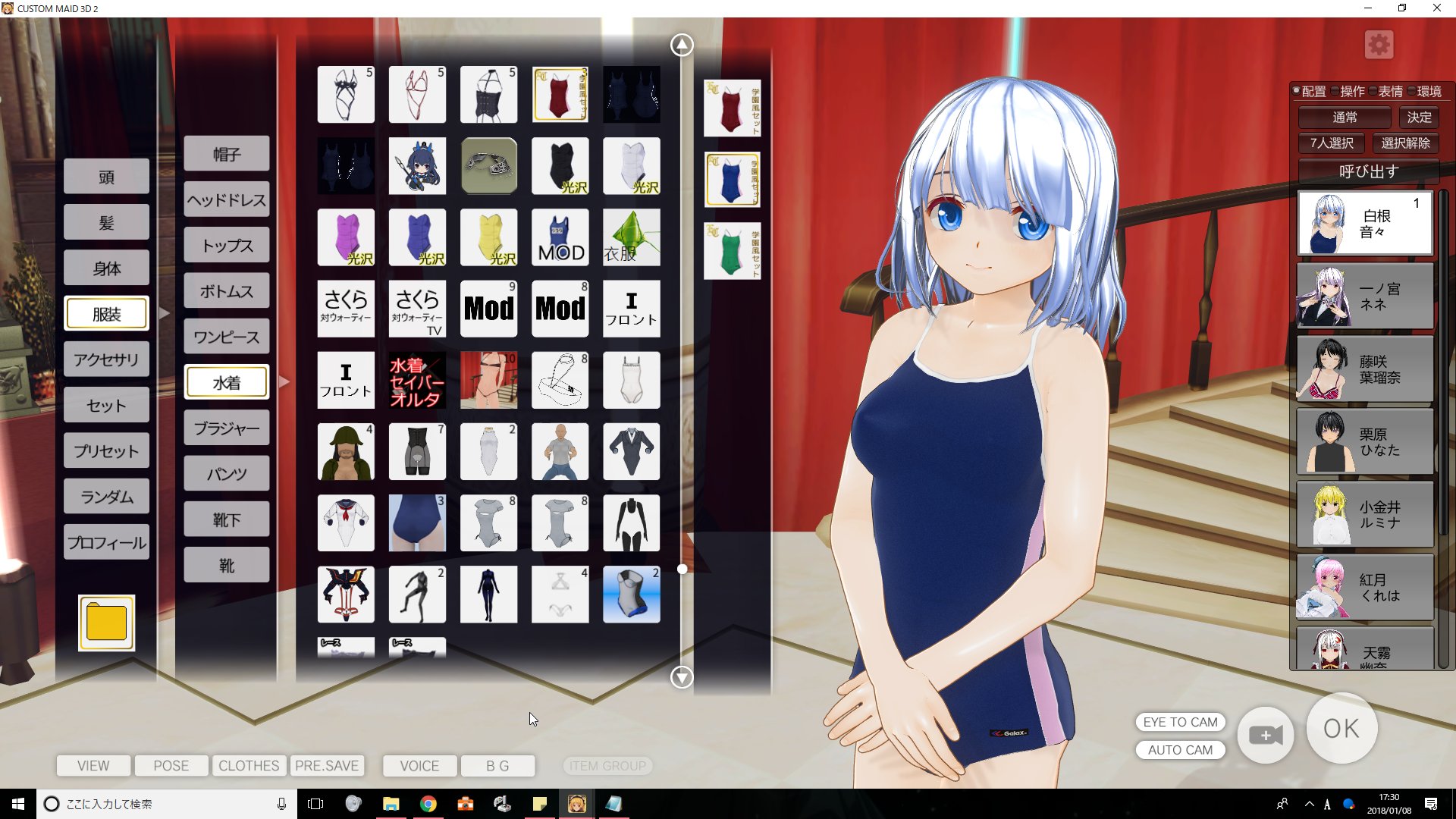Click the 選択解除 button
The image size is (1456, 819).
coord(1405,143)
